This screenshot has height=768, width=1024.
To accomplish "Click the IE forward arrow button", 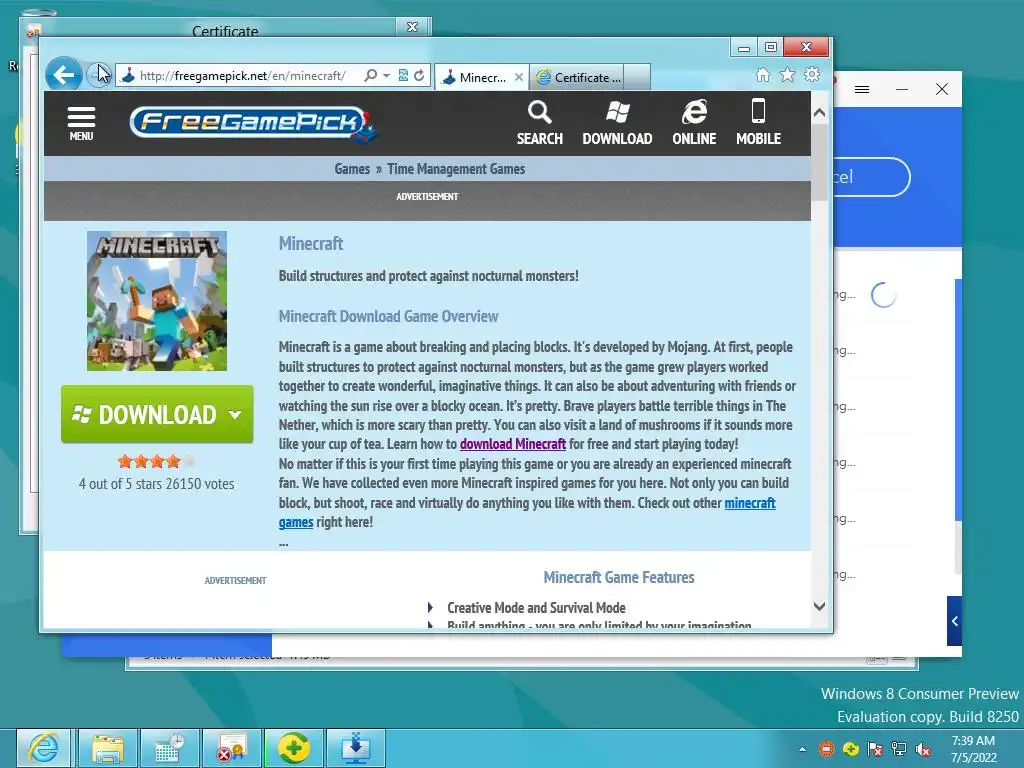I will (x=99, y=75).
